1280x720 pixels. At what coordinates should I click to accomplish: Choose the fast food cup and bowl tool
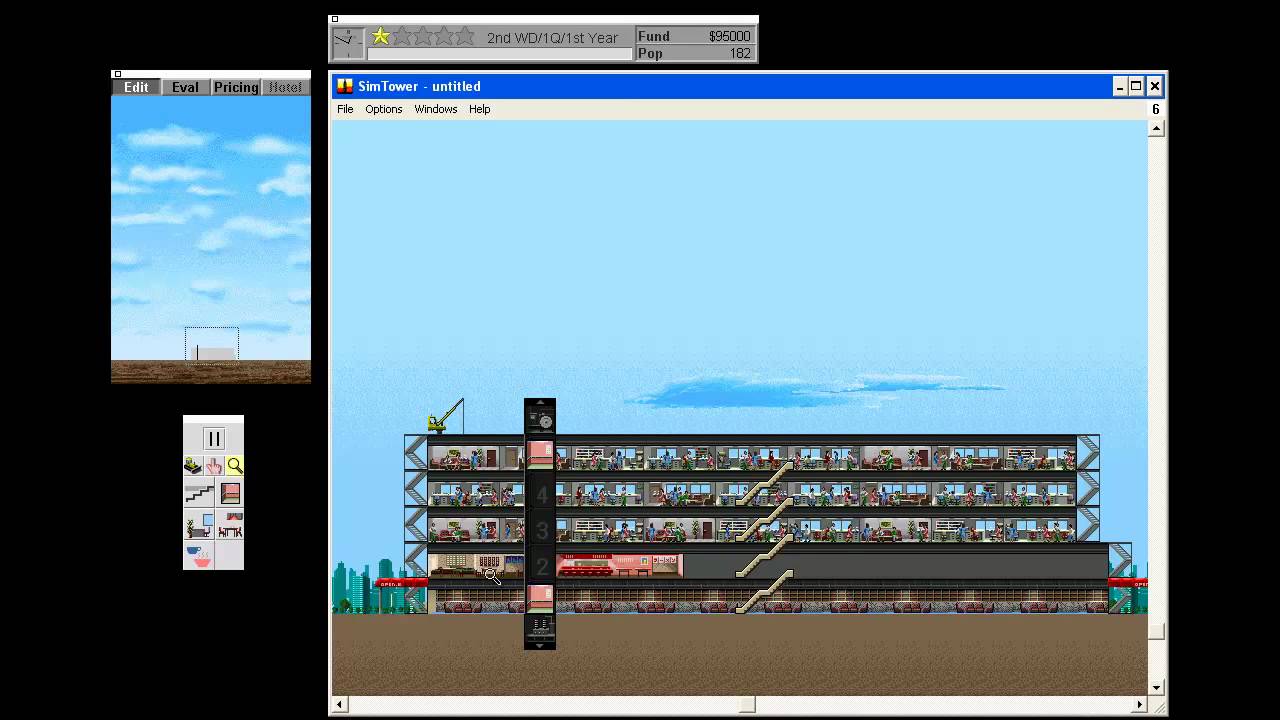click(x=198, y=555)
